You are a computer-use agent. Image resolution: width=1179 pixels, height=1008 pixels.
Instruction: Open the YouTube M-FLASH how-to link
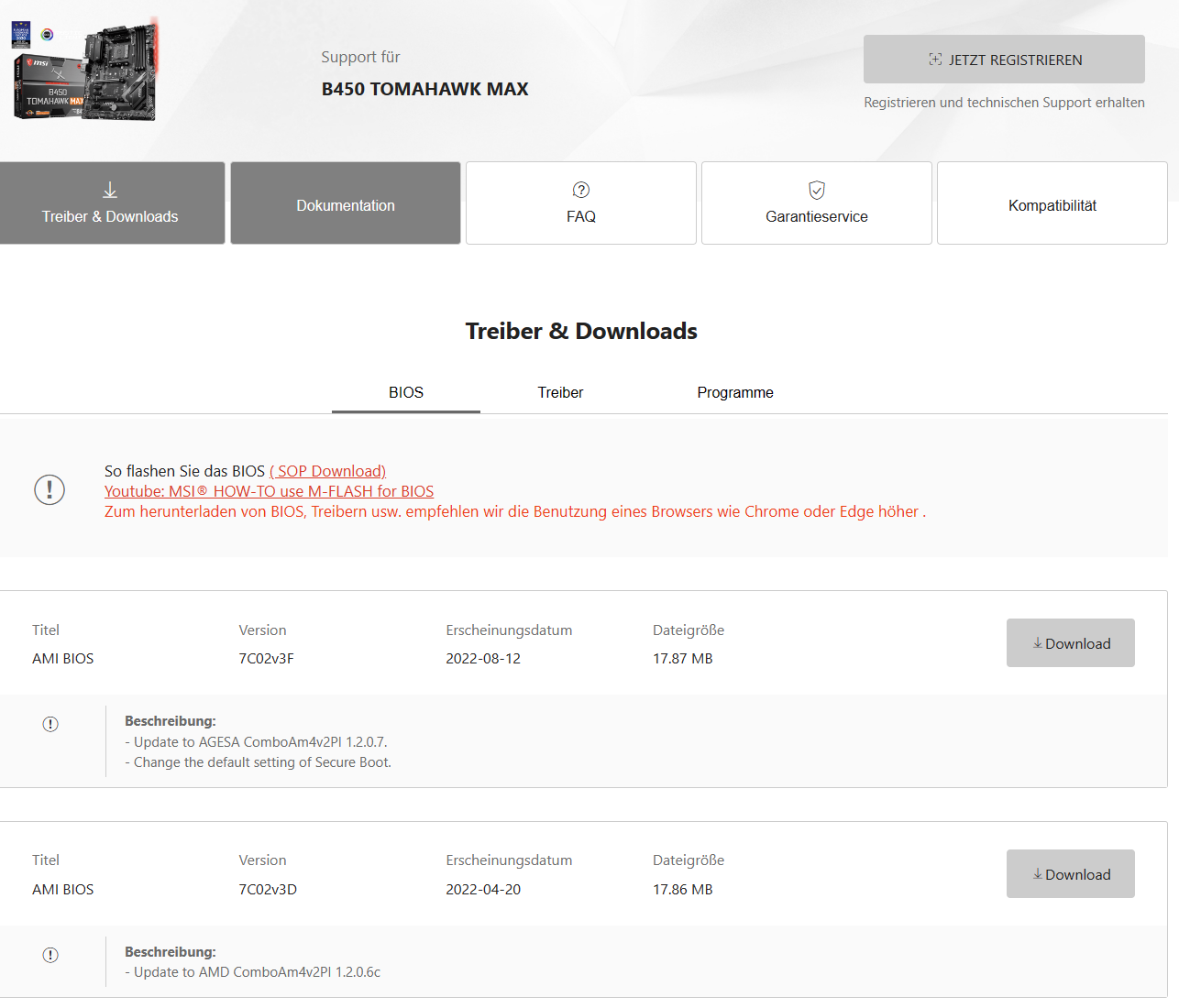point(270,491)
